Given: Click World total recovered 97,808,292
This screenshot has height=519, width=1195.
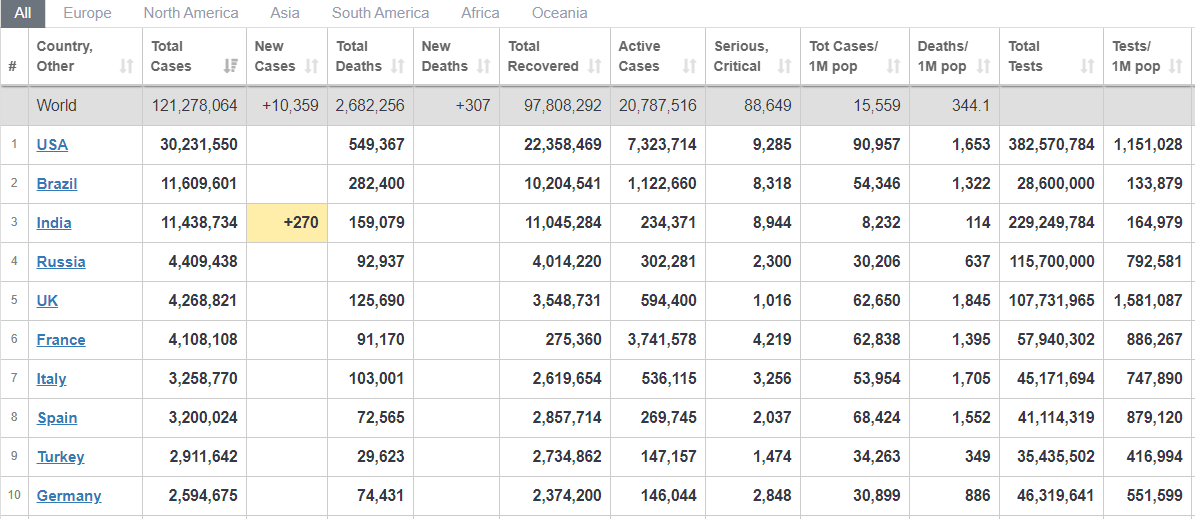Looking at the screenshot, I should tap(562, 106).
